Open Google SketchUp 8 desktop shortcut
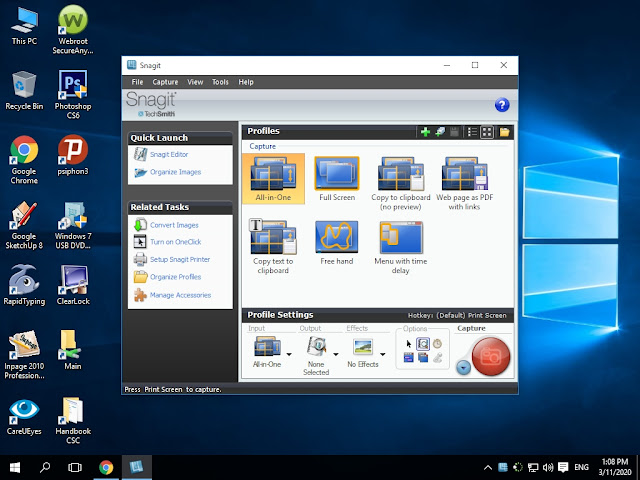 click(x=24, y=224)
